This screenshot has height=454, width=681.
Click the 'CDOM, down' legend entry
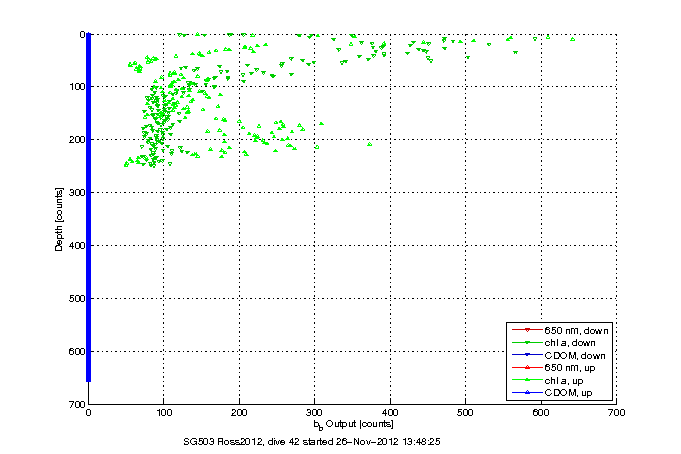coord(575,355)
